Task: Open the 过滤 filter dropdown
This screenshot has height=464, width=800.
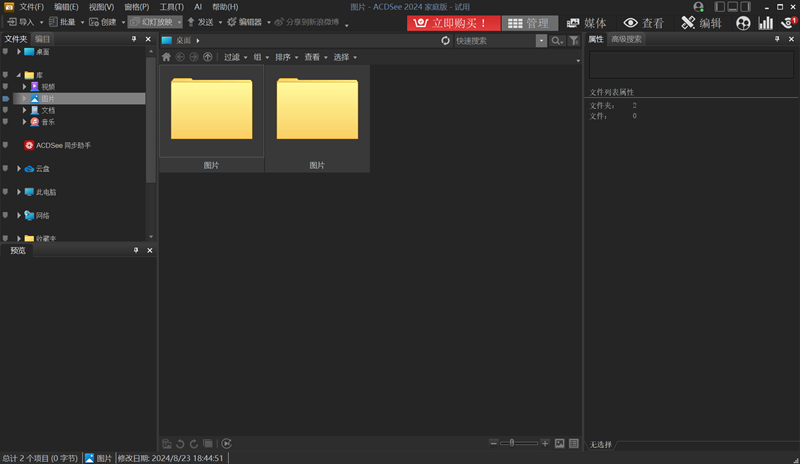Action: pyautogui.click(x=234, y=57)
